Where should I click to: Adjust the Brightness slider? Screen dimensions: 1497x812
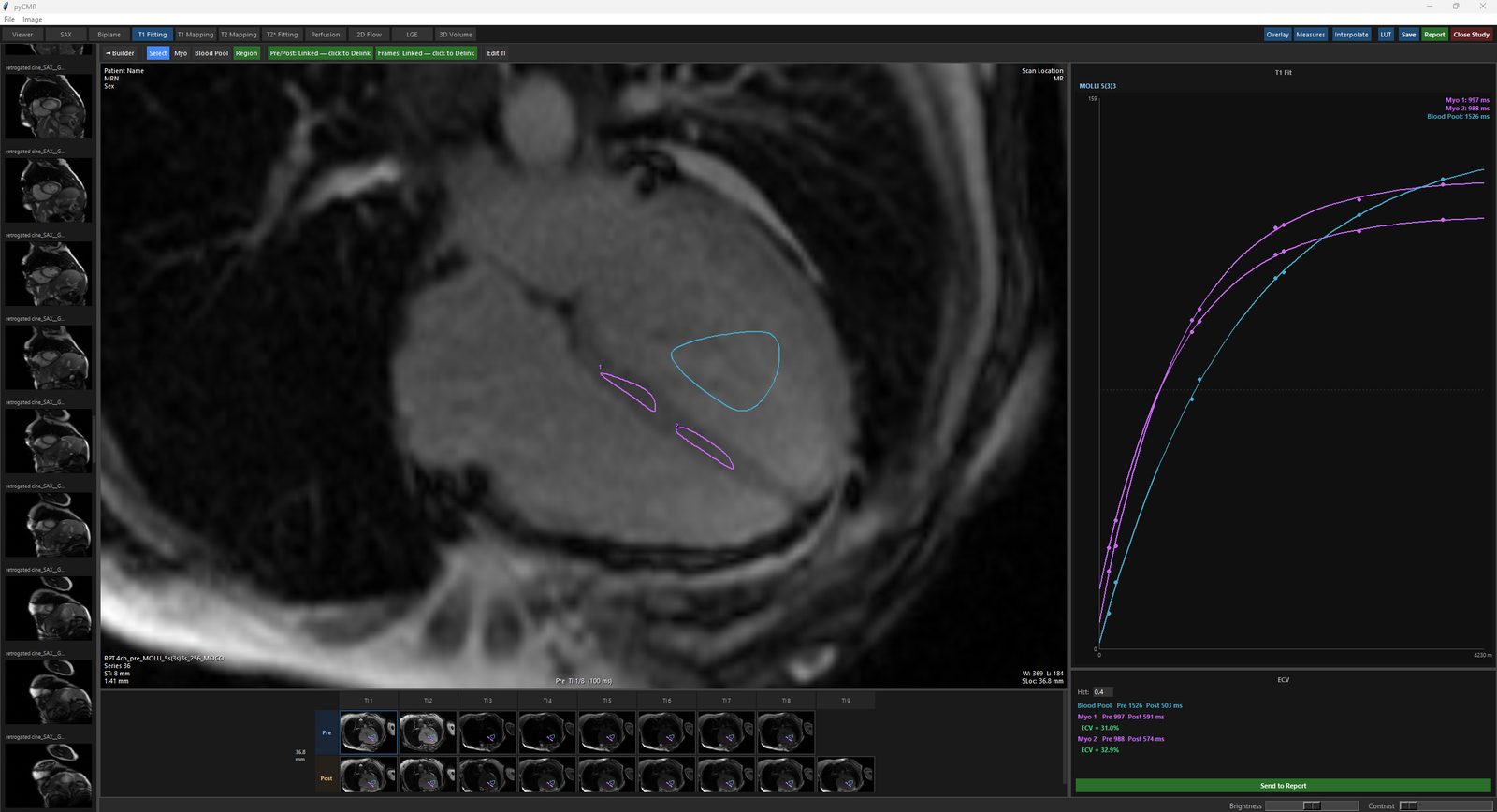tap(1312, 805)
